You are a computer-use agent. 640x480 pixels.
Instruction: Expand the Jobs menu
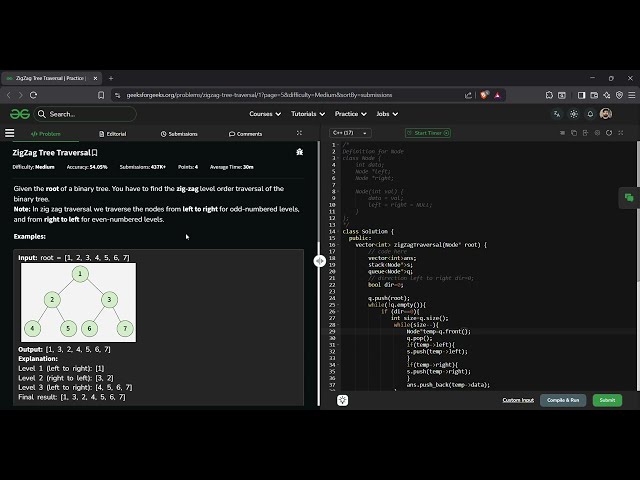tap(387, 114)
